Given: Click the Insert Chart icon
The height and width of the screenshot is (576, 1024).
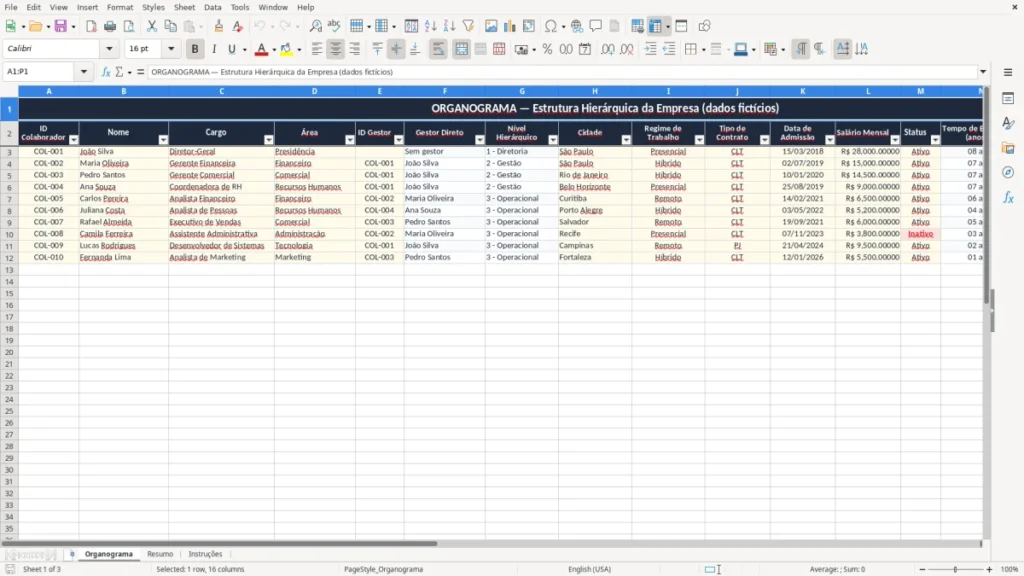Looking at the screenshot, I should point(510,26).
